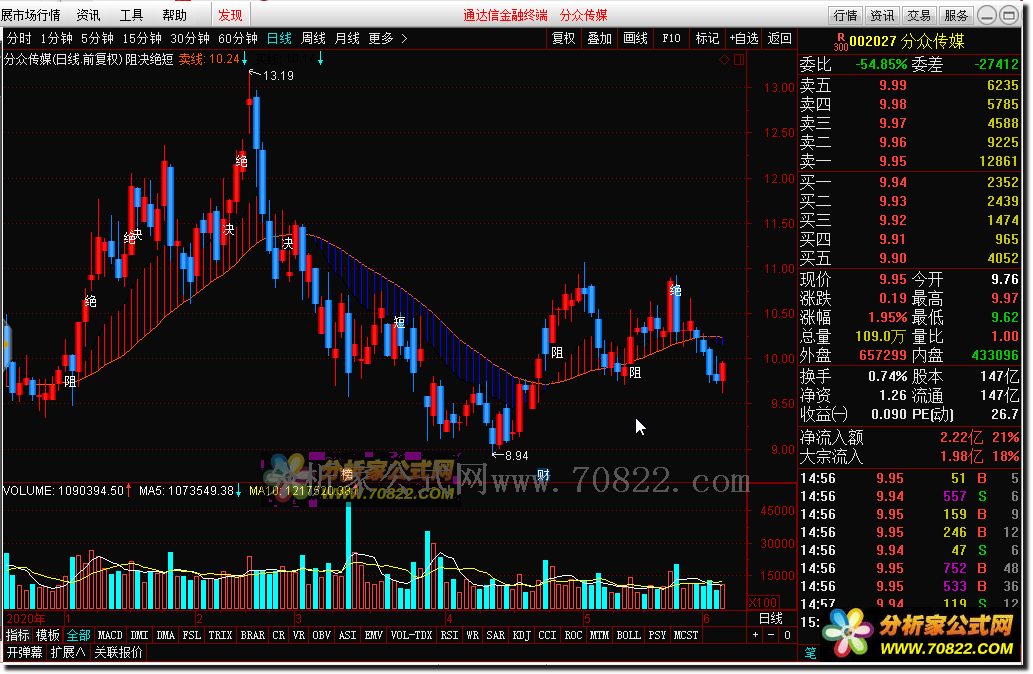Select the 日线 daily period
1033x674 pixels.
coord(279,39)
